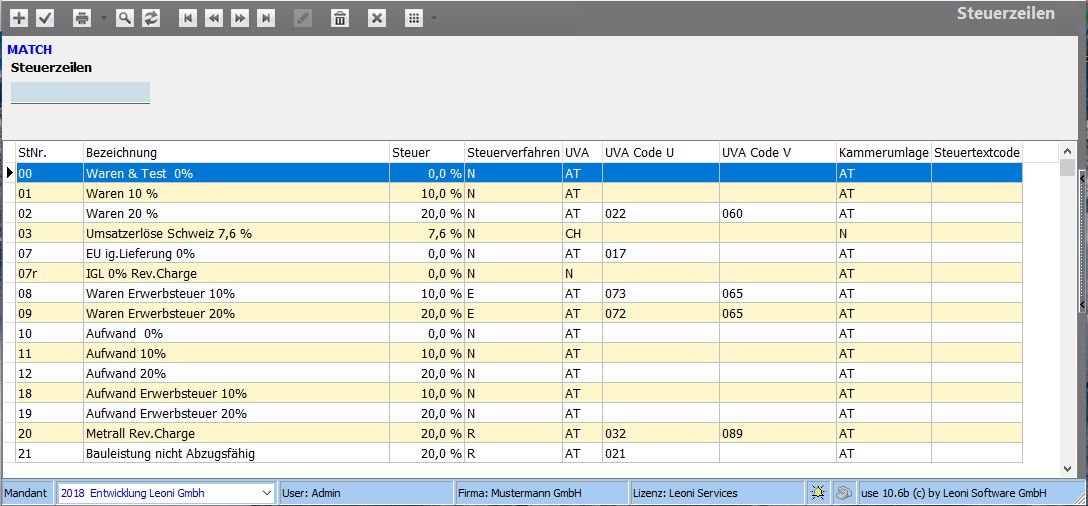Select 'Waren Erwerbsteuer 10%' row
This screenshot has height=506, width=1088.
click(519, 294)
